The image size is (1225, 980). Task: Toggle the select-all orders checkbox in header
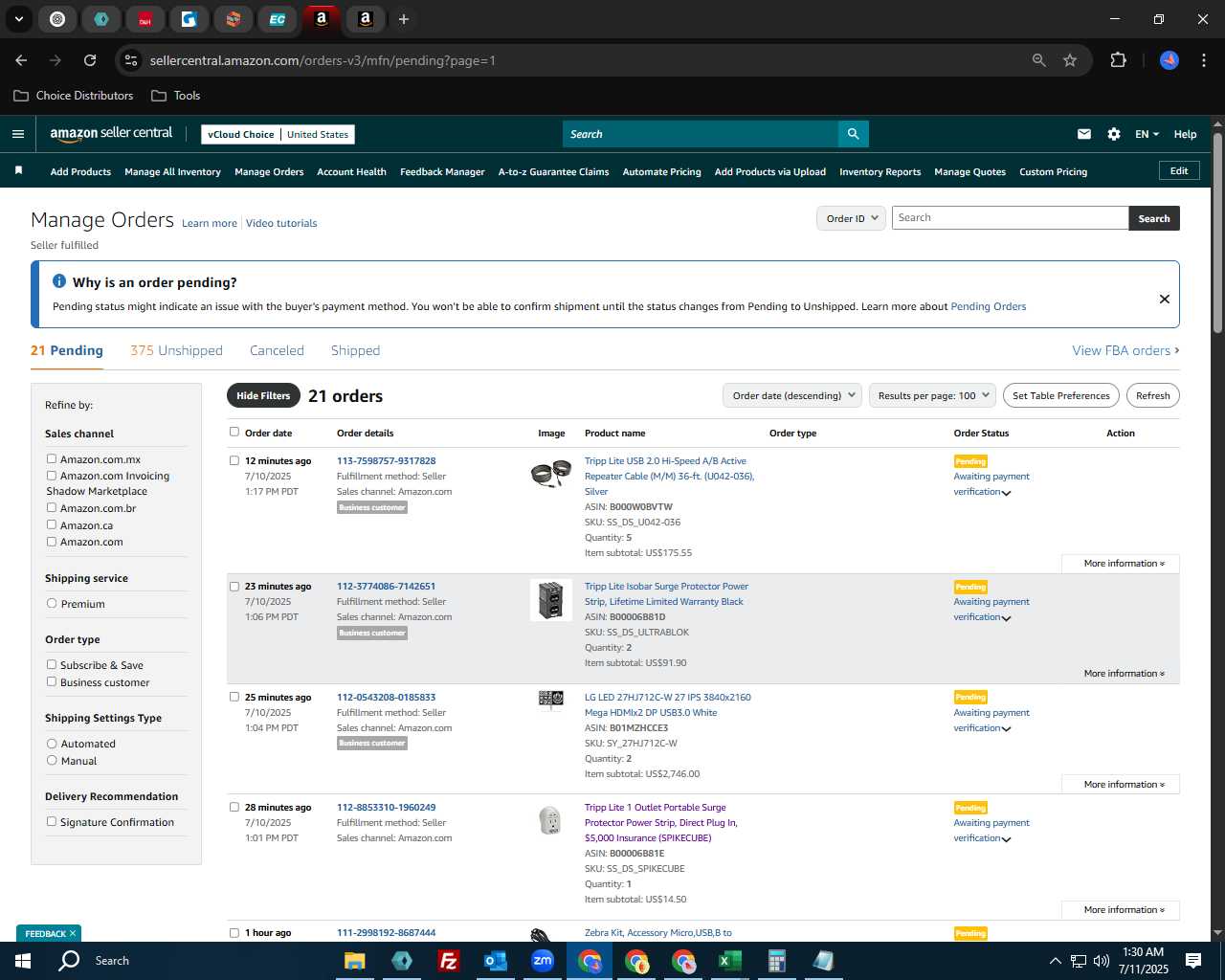tap(234, 432)
